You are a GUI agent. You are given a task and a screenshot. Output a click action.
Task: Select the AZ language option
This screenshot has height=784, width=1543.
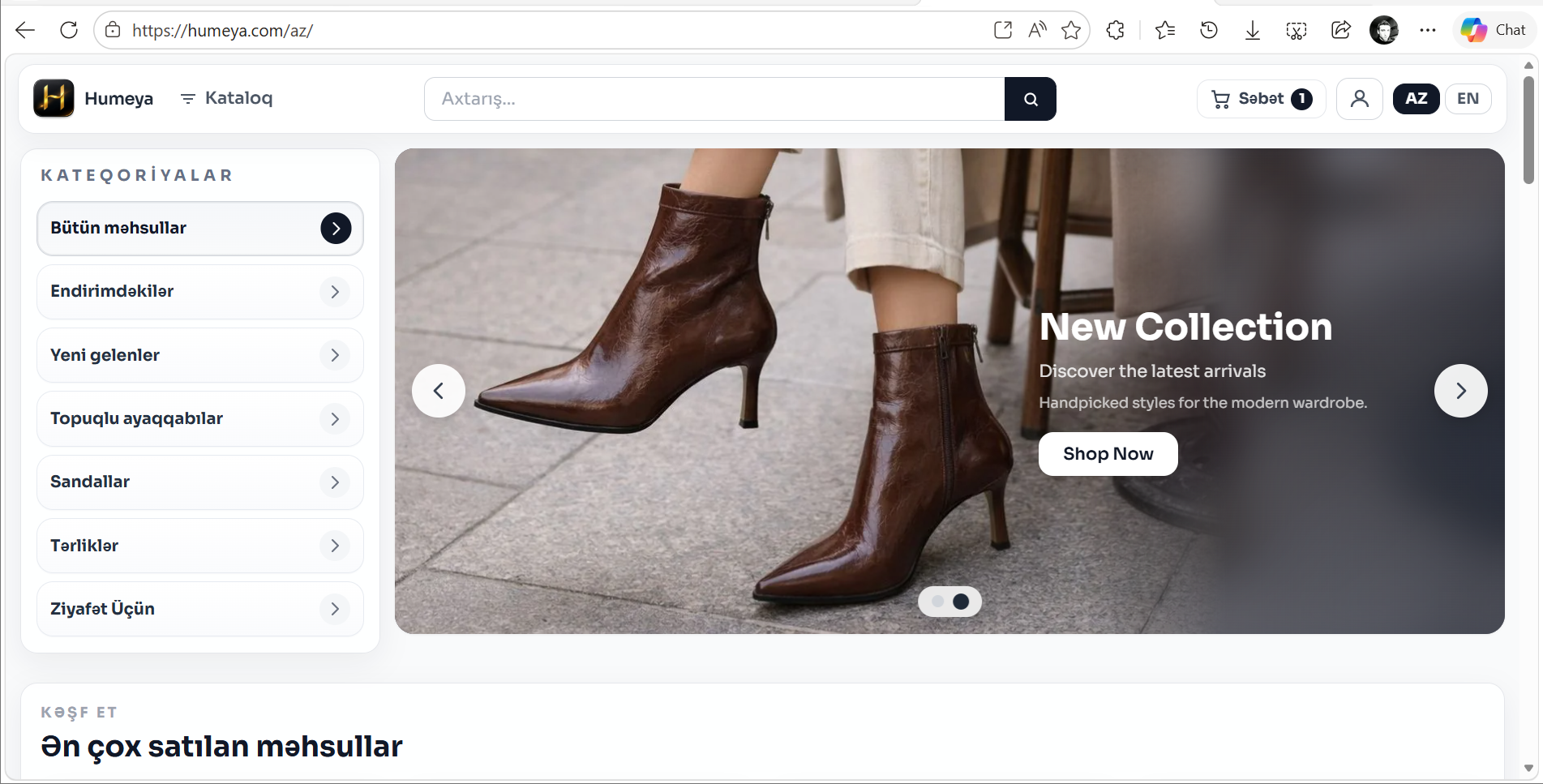coord(1416,99)
